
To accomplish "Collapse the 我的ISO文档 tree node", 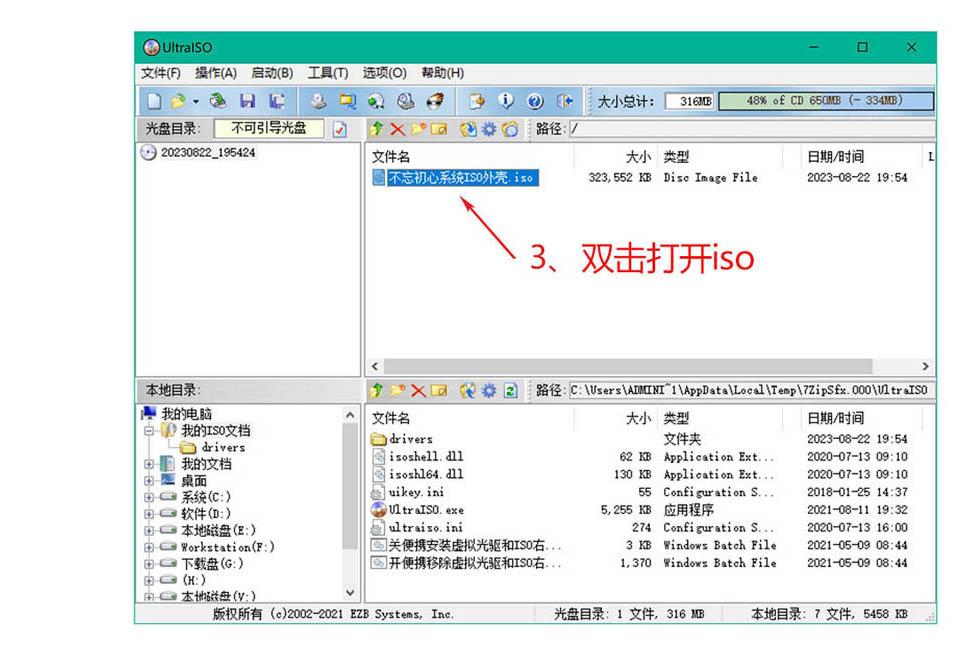I will point(149,431).
